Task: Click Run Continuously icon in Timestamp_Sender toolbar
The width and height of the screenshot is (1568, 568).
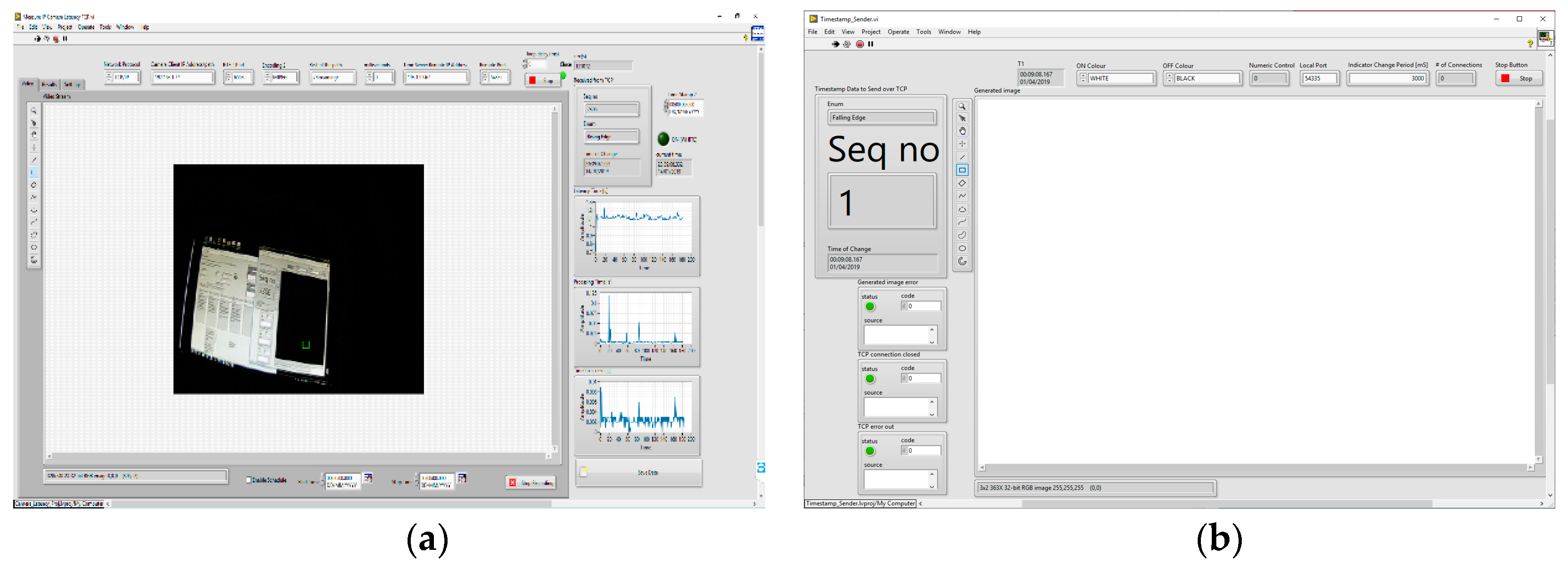Action: (x=846, y=44)
